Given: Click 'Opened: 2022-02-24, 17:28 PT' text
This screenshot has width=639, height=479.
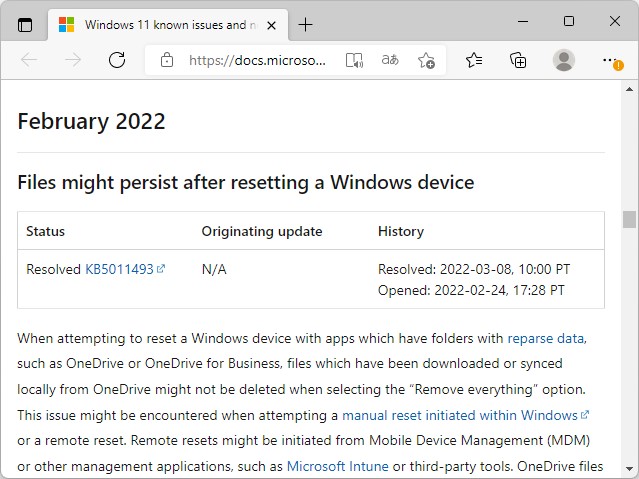Looking at the screenshot, I should pos(471,290).
